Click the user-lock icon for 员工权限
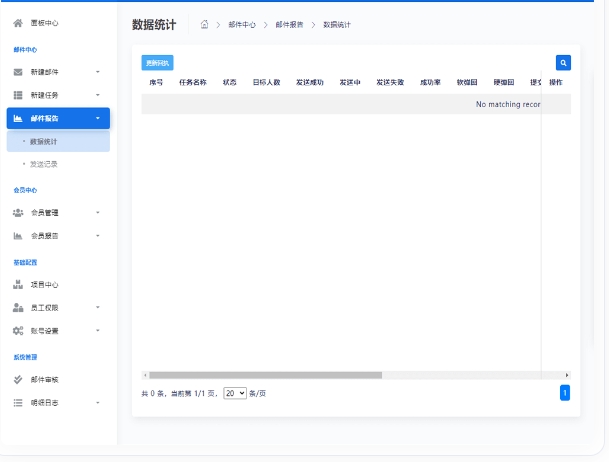The height and width of the screenshot is (462, 609). tap(18, 308)
